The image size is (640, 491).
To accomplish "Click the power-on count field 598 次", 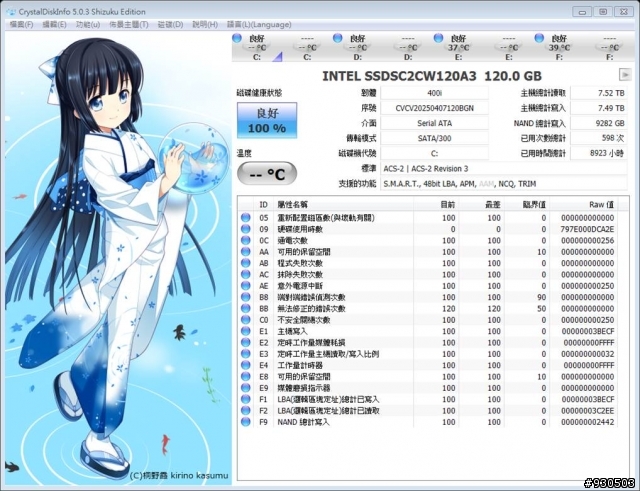I will (599, 138).
